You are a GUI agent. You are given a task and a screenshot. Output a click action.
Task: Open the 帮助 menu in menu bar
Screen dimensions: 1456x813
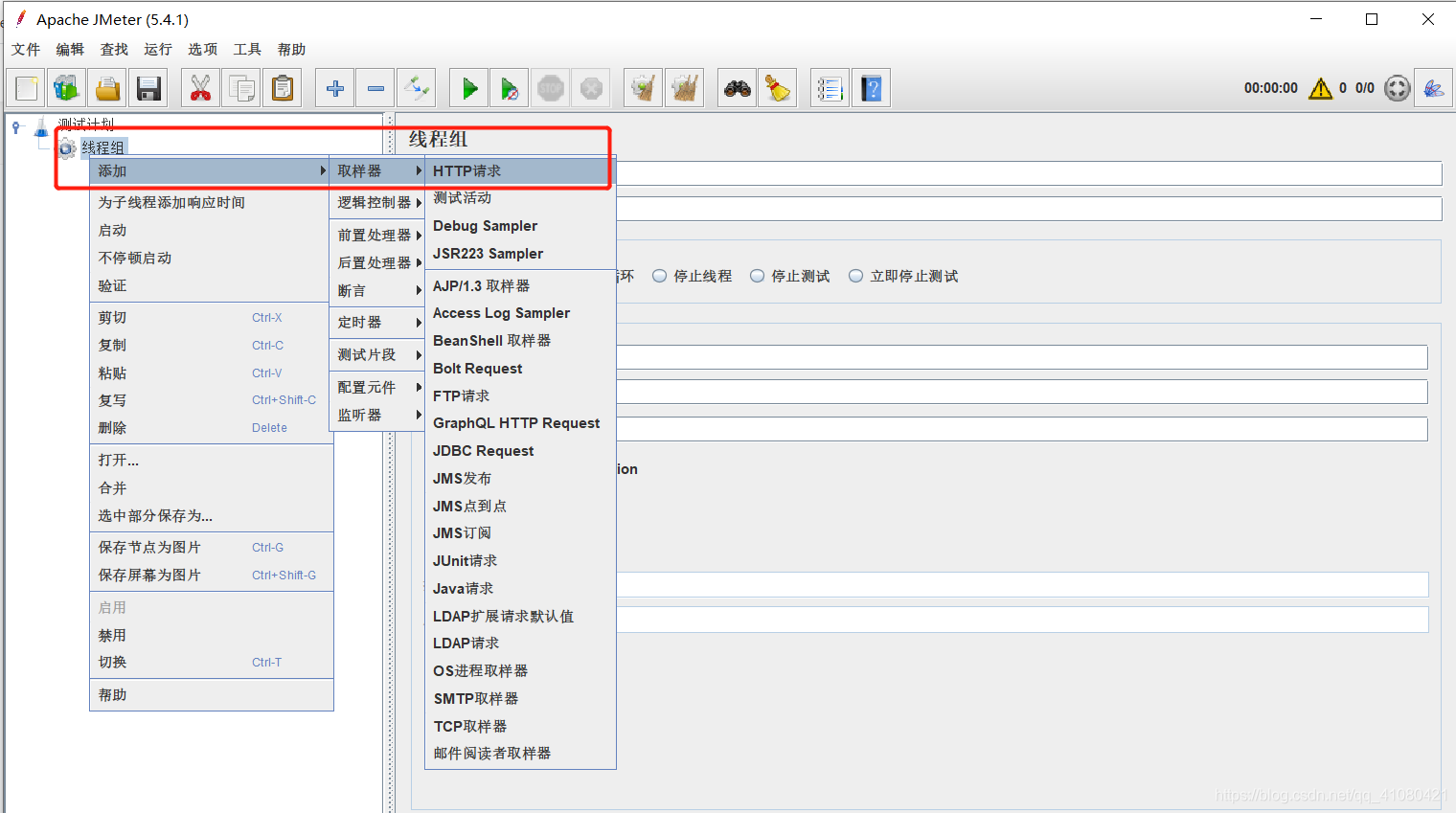(x=291, y=49)
